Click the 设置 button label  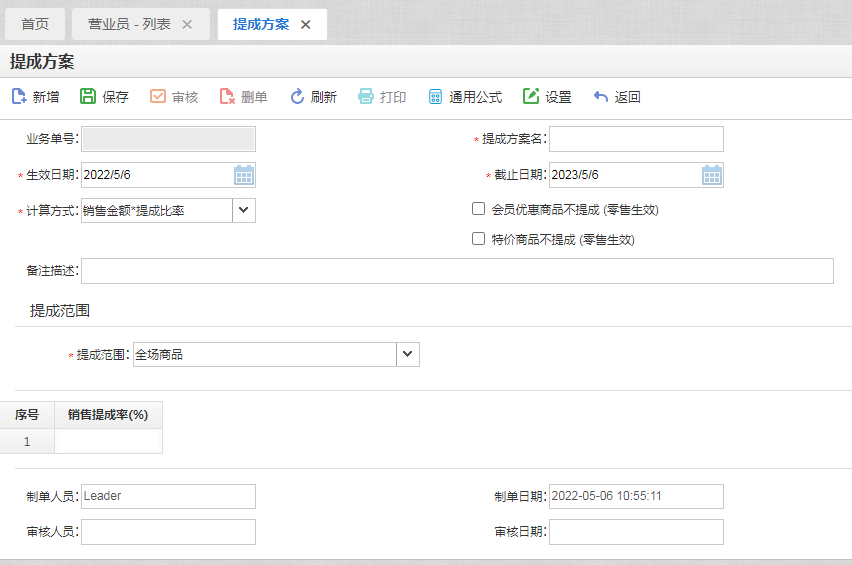559,97
